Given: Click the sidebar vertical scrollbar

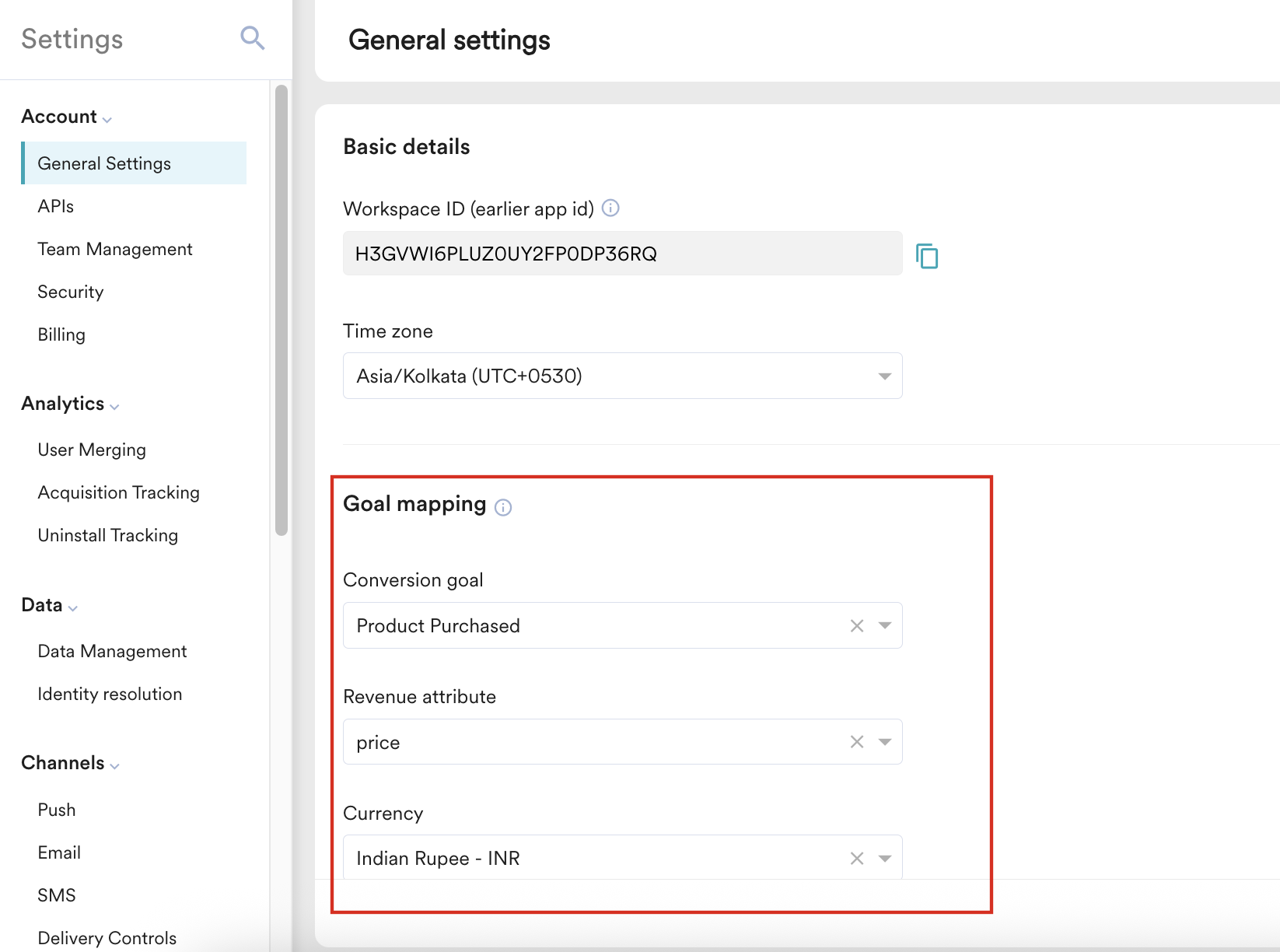Looking at the screenshot, I should [282, 311].
